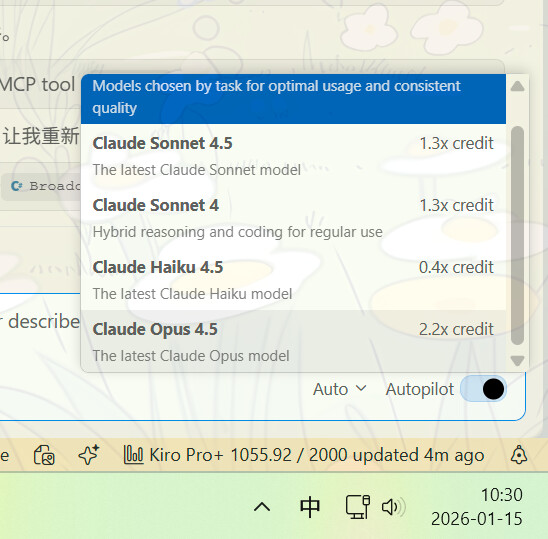The width and height of the screenshot is (548, 539).
Task: Switch the Chinese input method indicator
Action: click(310, 506)
